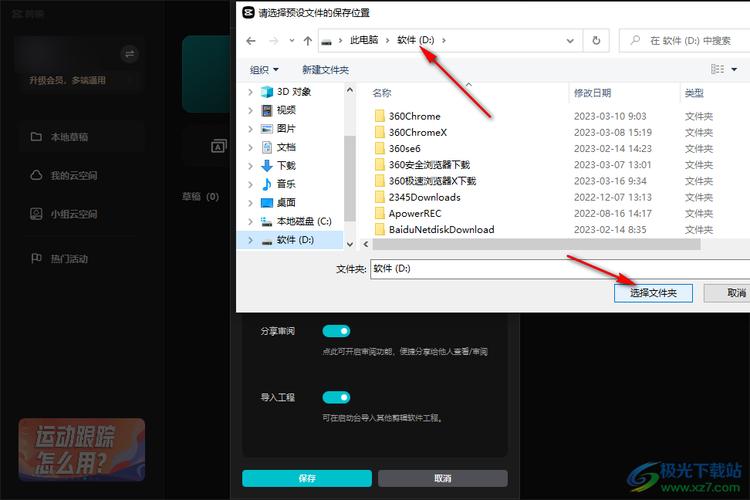The height and width of the screenshot is (500, 750).
Task: Open the 组织 menu
Action: coord(264,70)
